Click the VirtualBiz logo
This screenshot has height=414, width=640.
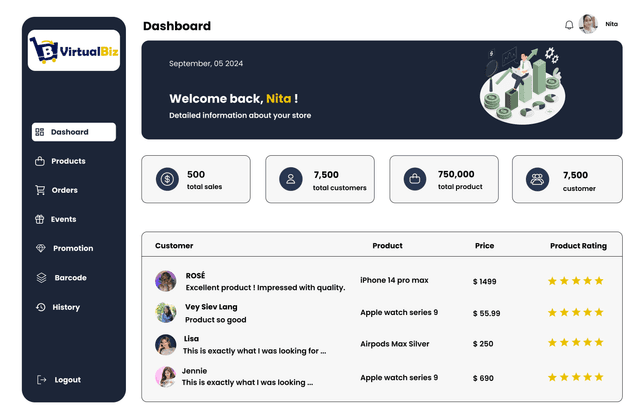point(74,50)
